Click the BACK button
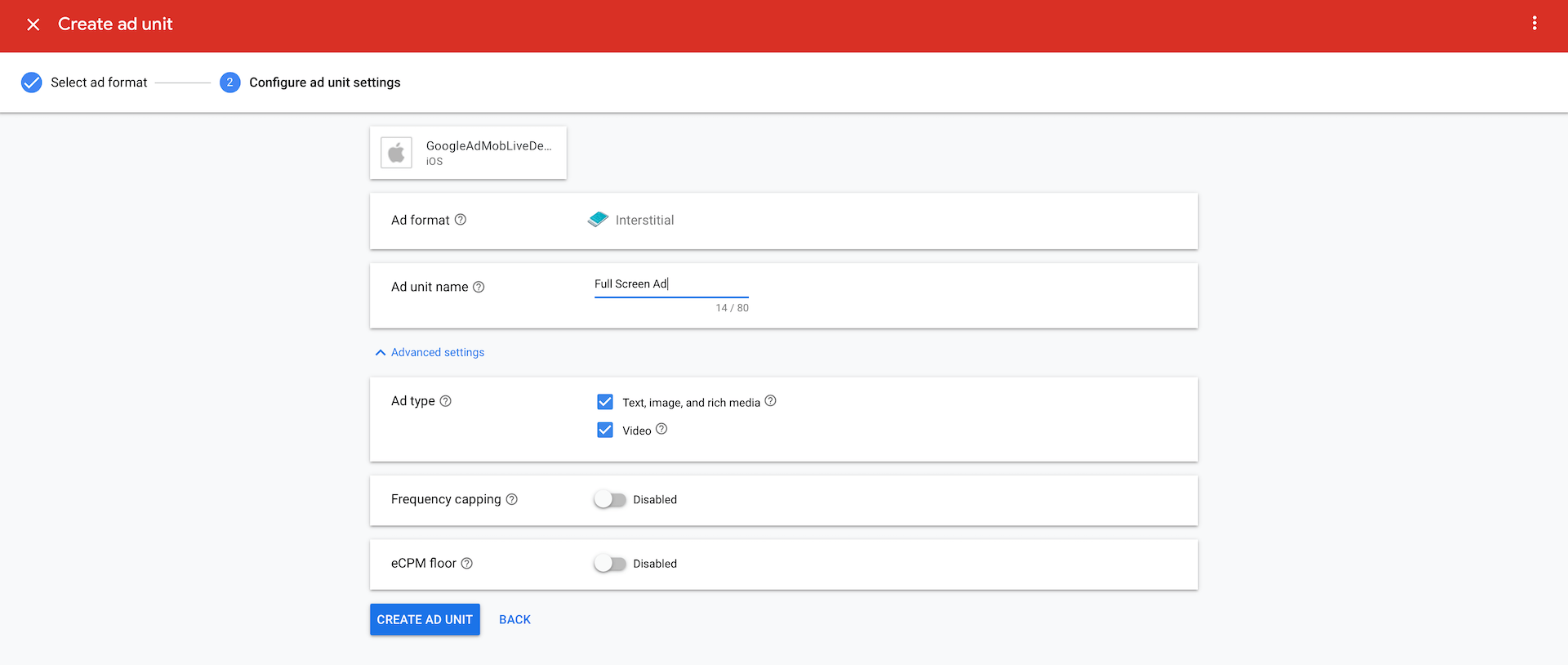1568x665 pixels. (514, 619)
